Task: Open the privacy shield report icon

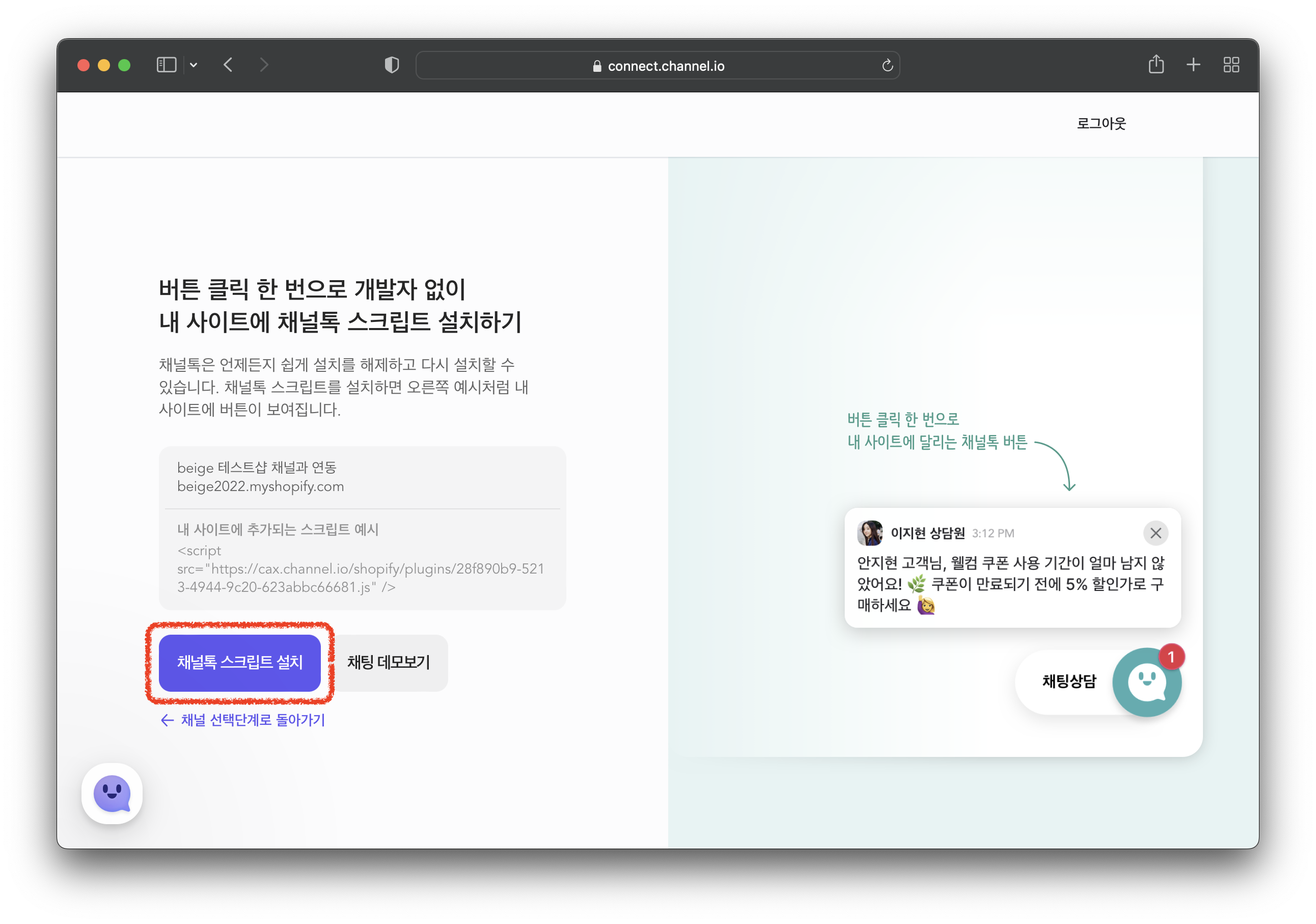Action: click(x=392, y=65)
